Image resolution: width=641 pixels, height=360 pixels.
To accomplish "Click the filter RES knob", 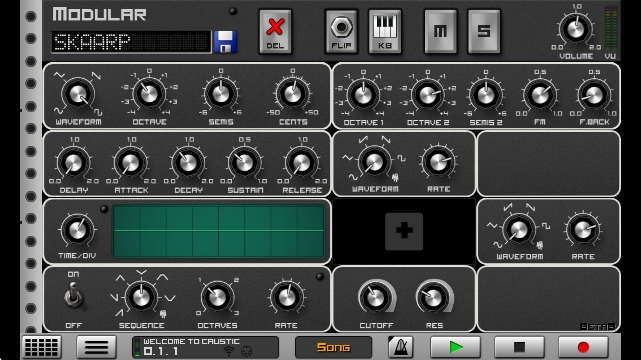I will tap(434, 297).
